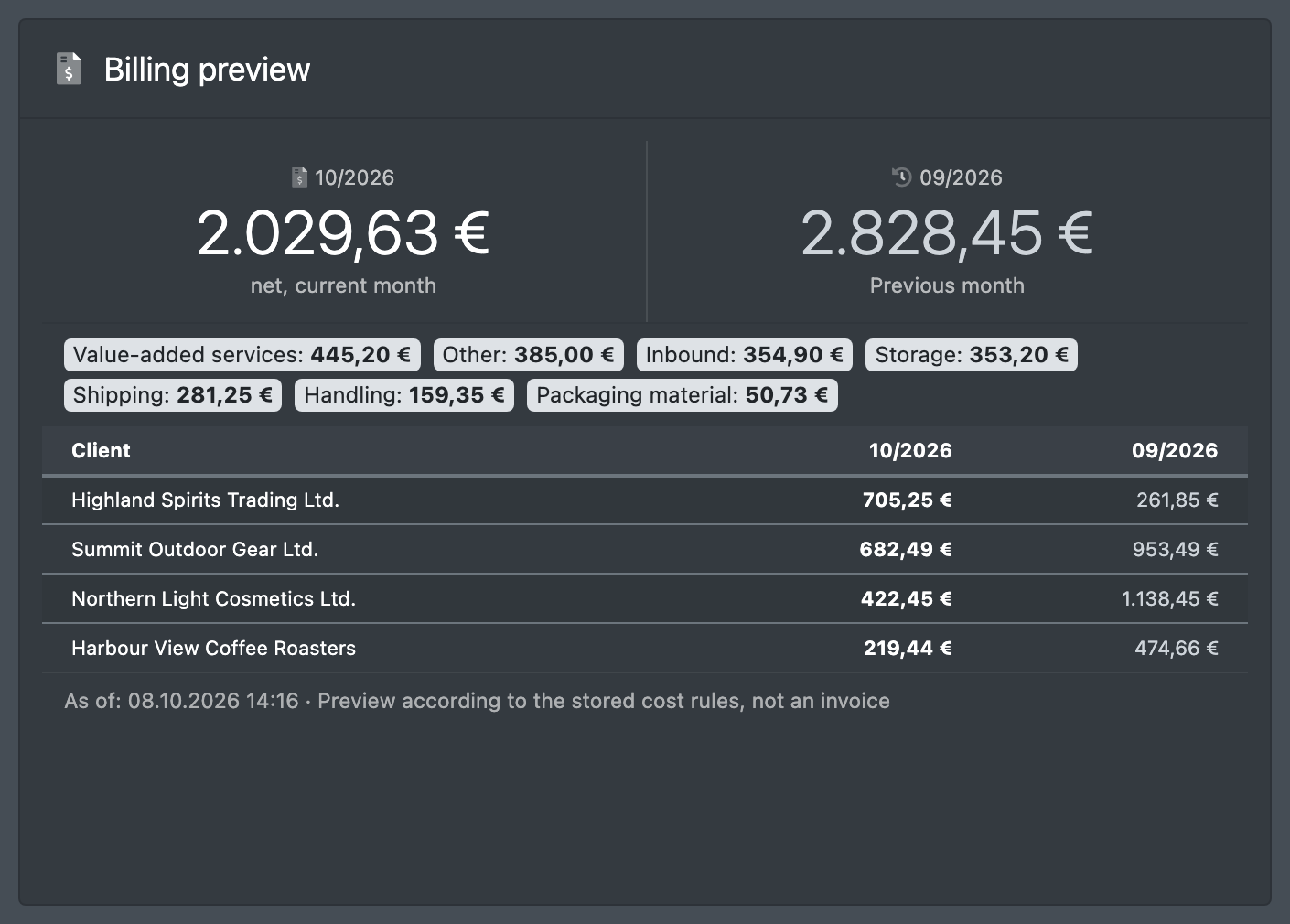Screen dimensions: 1290x924
Task: Click the Packaging material 50,73 € badge
Action: (683, 395)
